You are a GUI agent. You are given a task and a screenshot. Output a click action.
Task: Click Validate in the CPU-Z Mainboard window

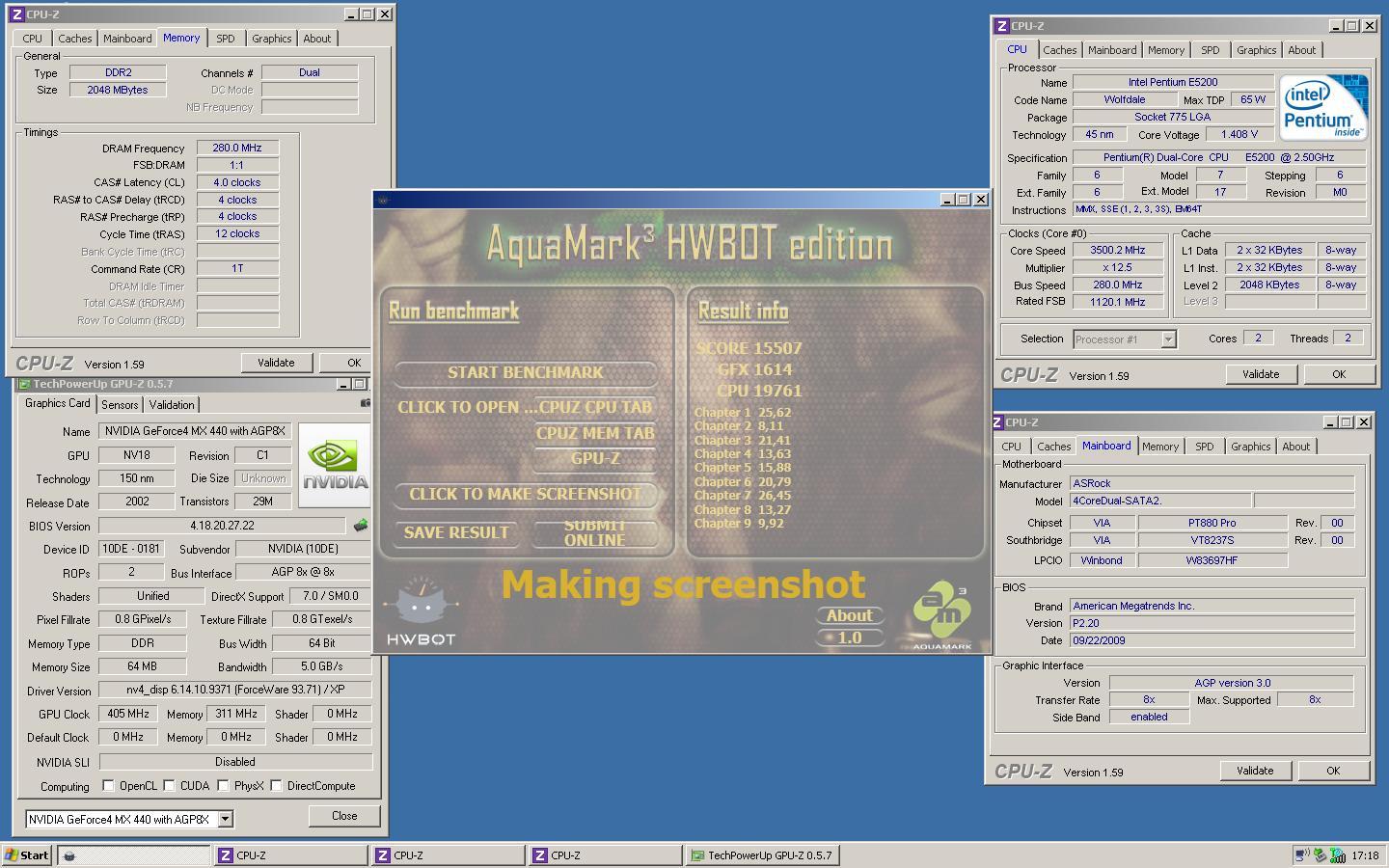(x=1255, y=771)
